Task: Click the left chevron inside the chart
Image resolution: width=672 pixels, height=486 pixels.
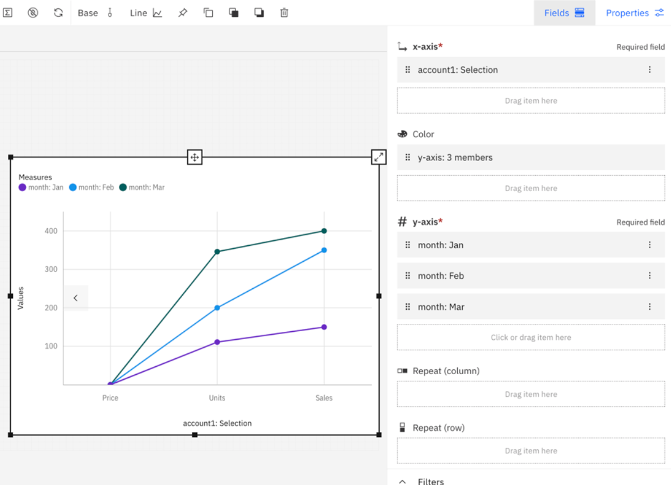Action: (x=76, y=298)
